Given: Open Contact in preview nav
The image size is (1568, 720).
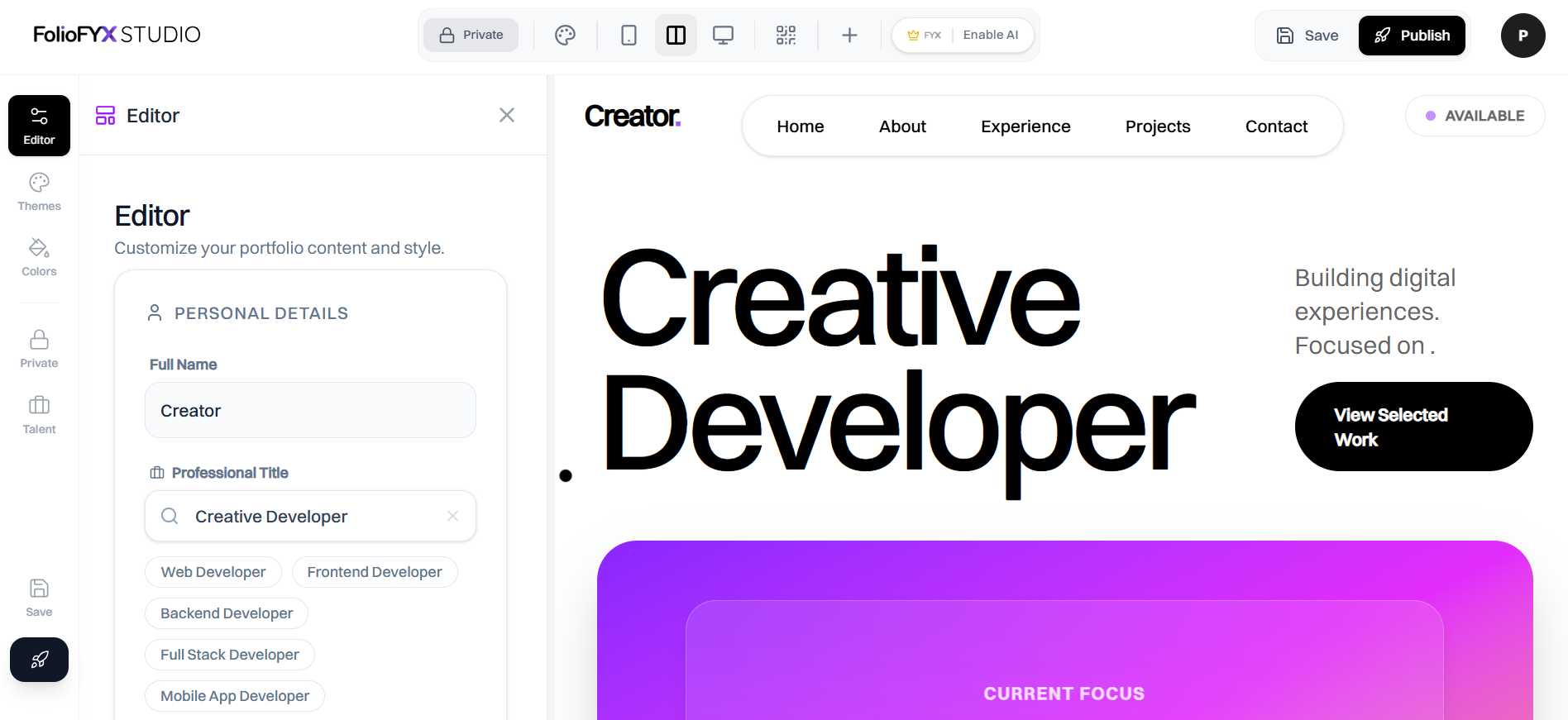Looking at the screenshot, I should pos(1276,126).
